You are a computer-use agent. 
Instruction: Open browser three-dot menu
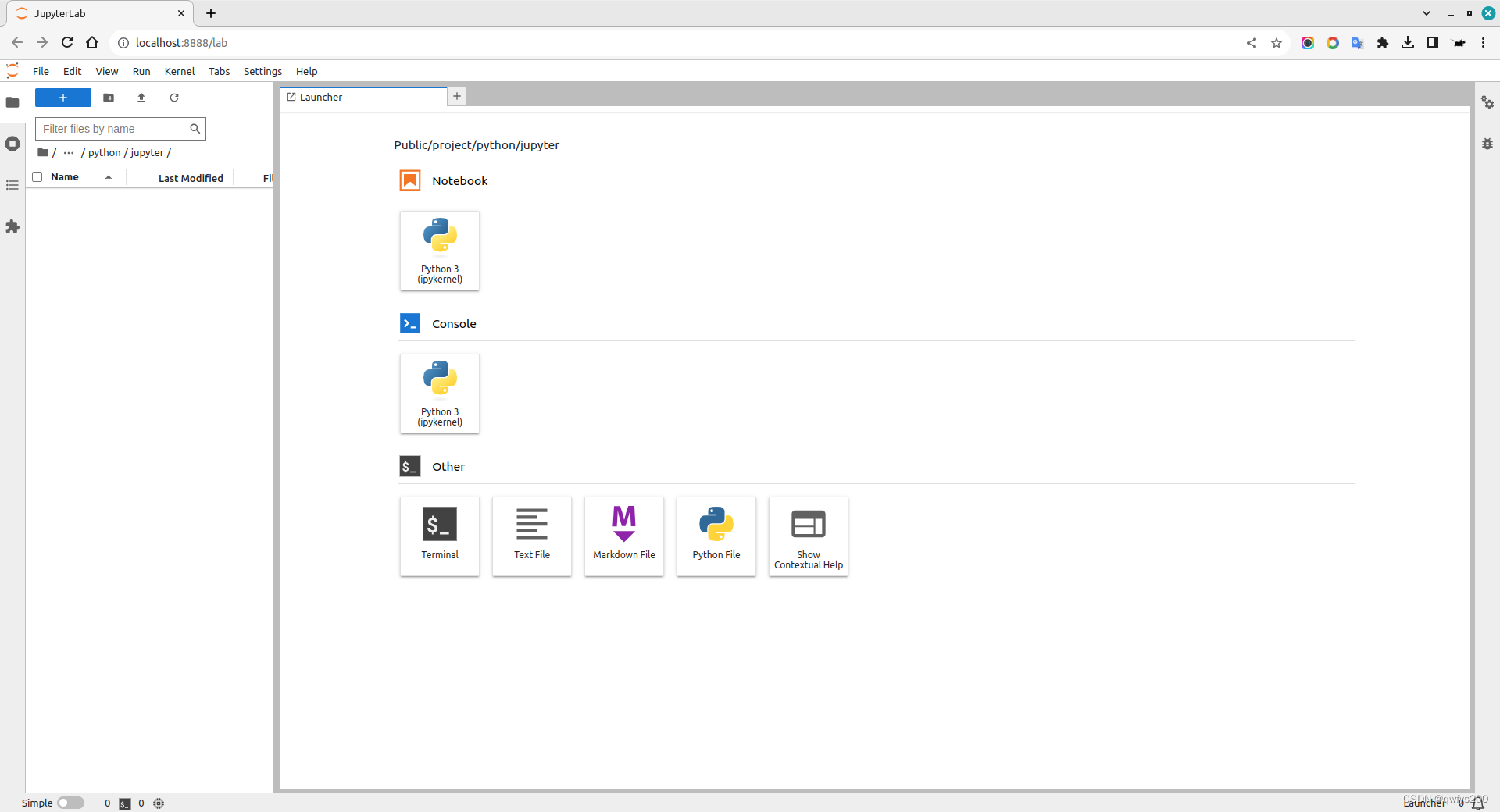(1483, 43)
